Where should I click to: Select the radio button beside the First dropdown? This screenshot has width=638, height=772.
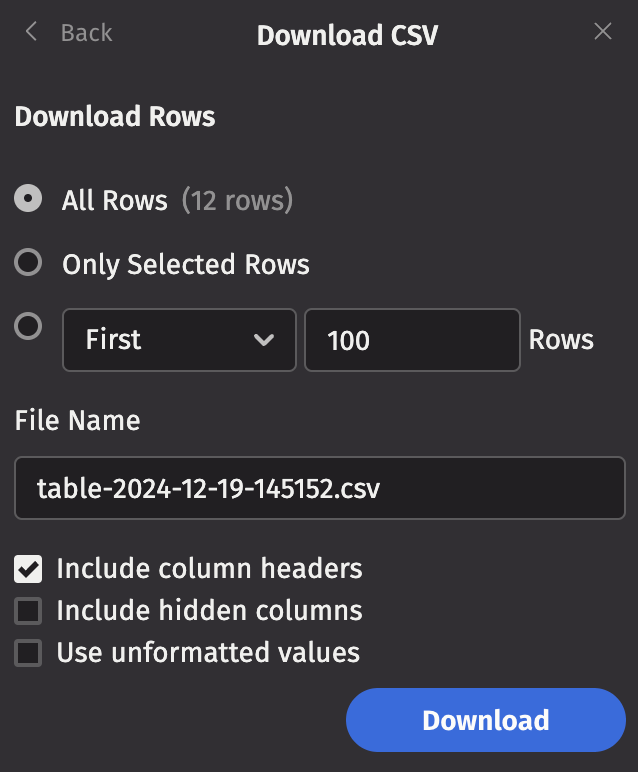tap(28, 326)
